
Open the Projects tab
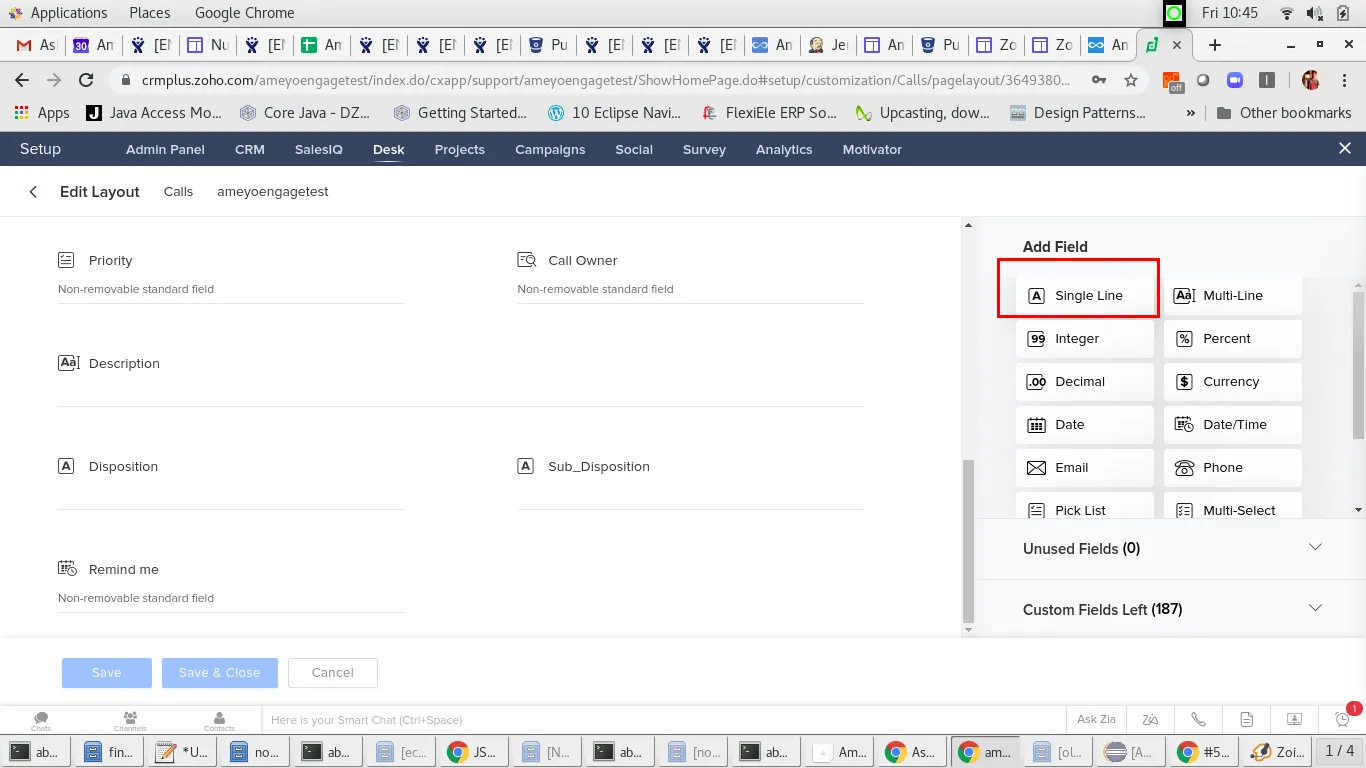460,149
